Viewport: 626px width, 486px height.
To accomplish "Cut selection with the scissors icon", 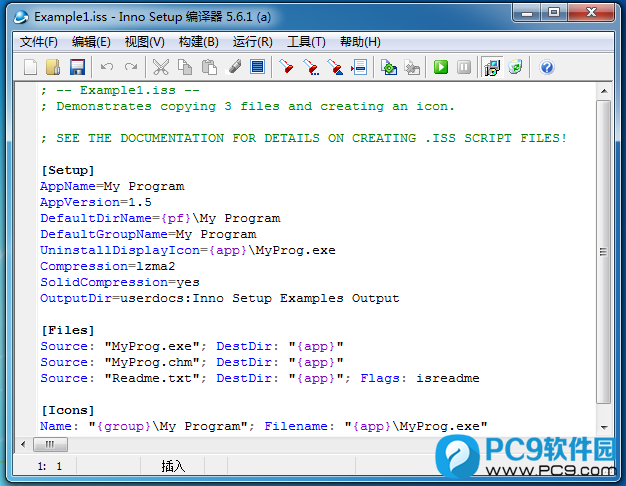I will (161, 67).
